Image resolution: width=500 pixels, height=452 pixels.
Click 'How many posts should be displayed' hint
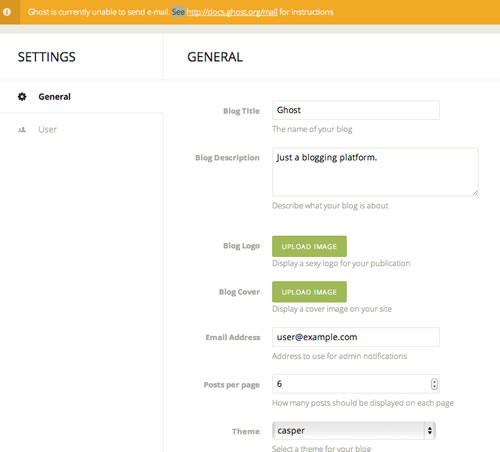[x=363, y=403]
